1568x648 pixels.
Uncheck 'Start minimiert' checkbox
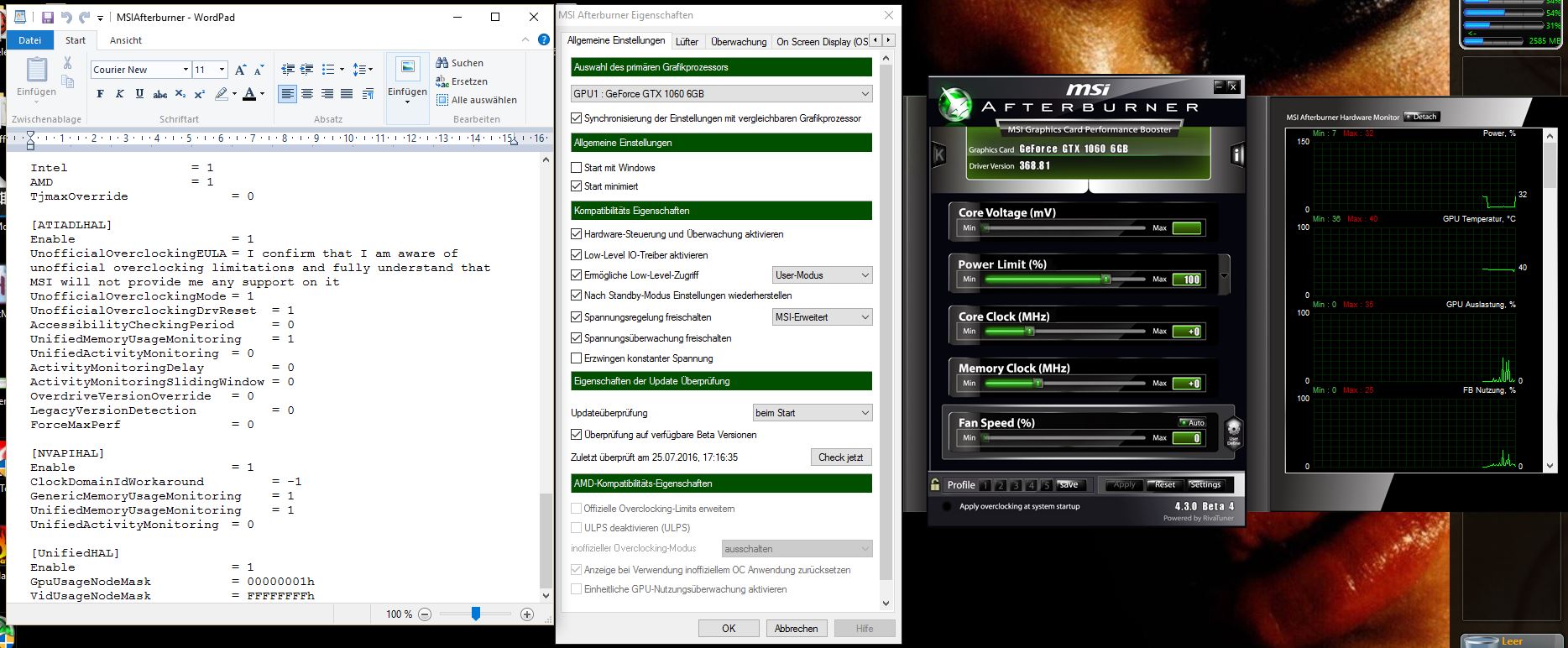point(576,186)
